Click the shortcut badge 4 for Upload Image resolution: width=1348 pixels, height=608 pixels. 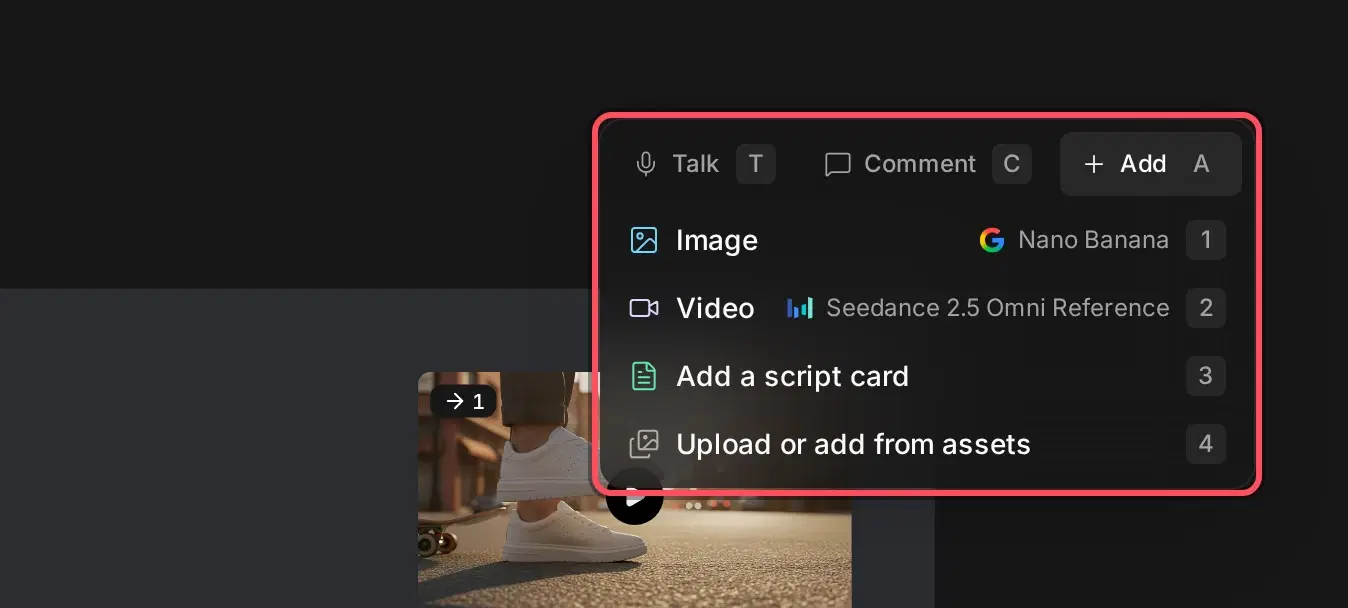click(1206, 444)
